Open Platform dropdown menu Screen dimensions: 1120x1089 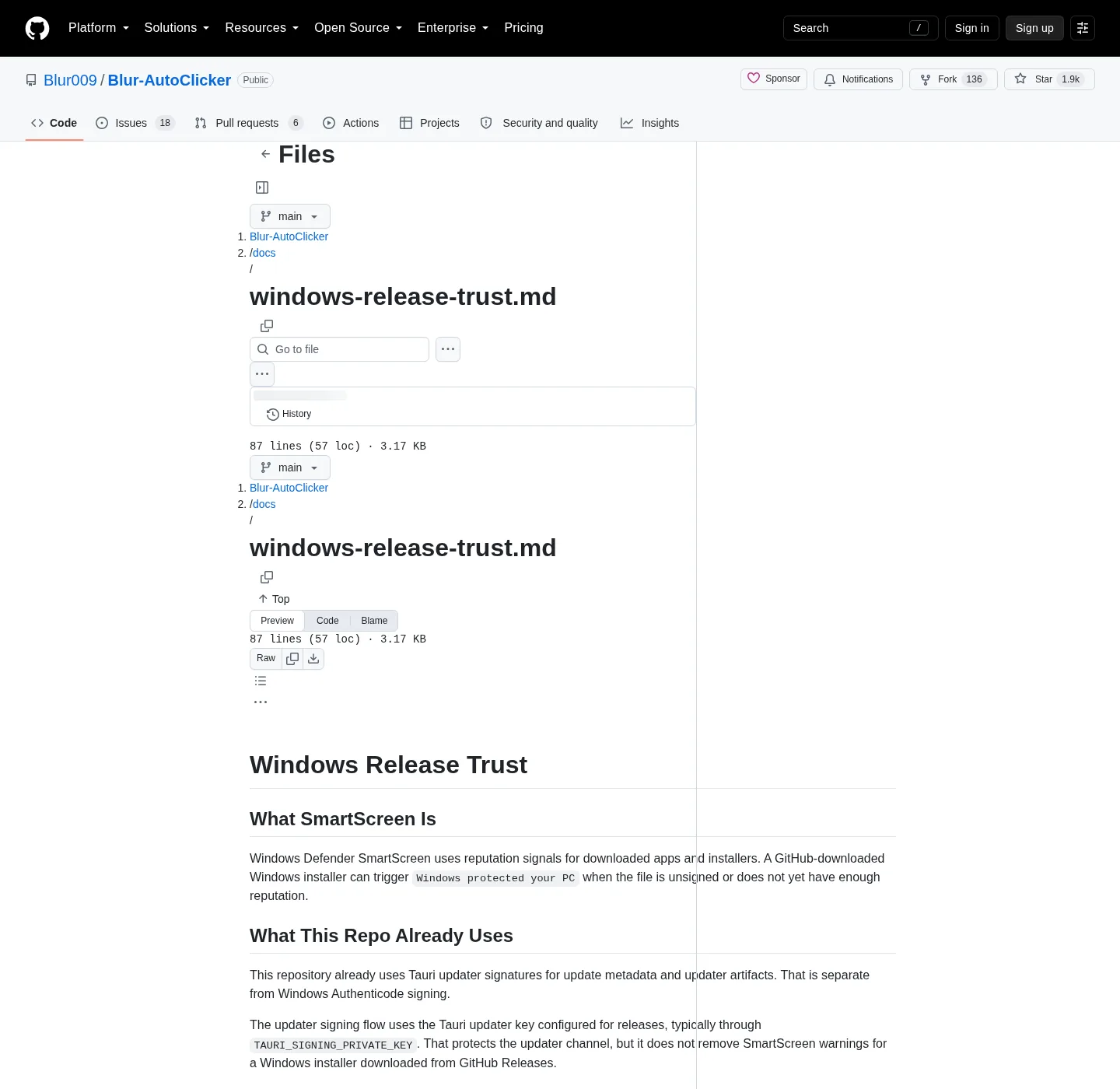(x=99, y=28)
